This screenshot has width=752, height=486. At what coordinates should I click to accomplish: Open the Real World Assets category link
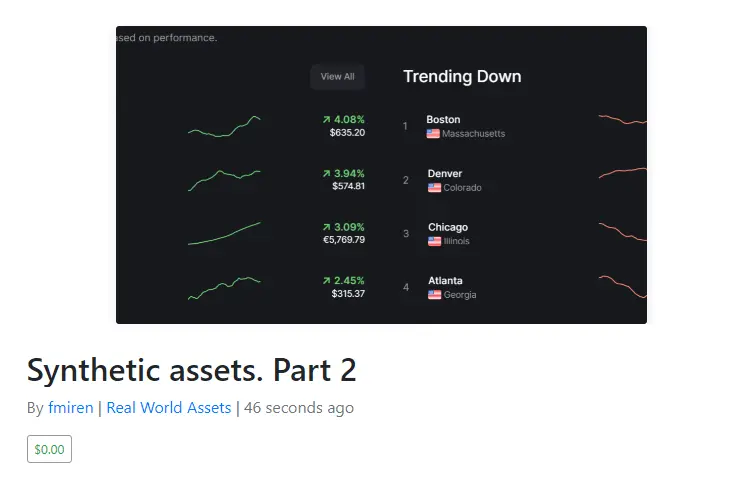pyautogui.click(x=169, y=407)
